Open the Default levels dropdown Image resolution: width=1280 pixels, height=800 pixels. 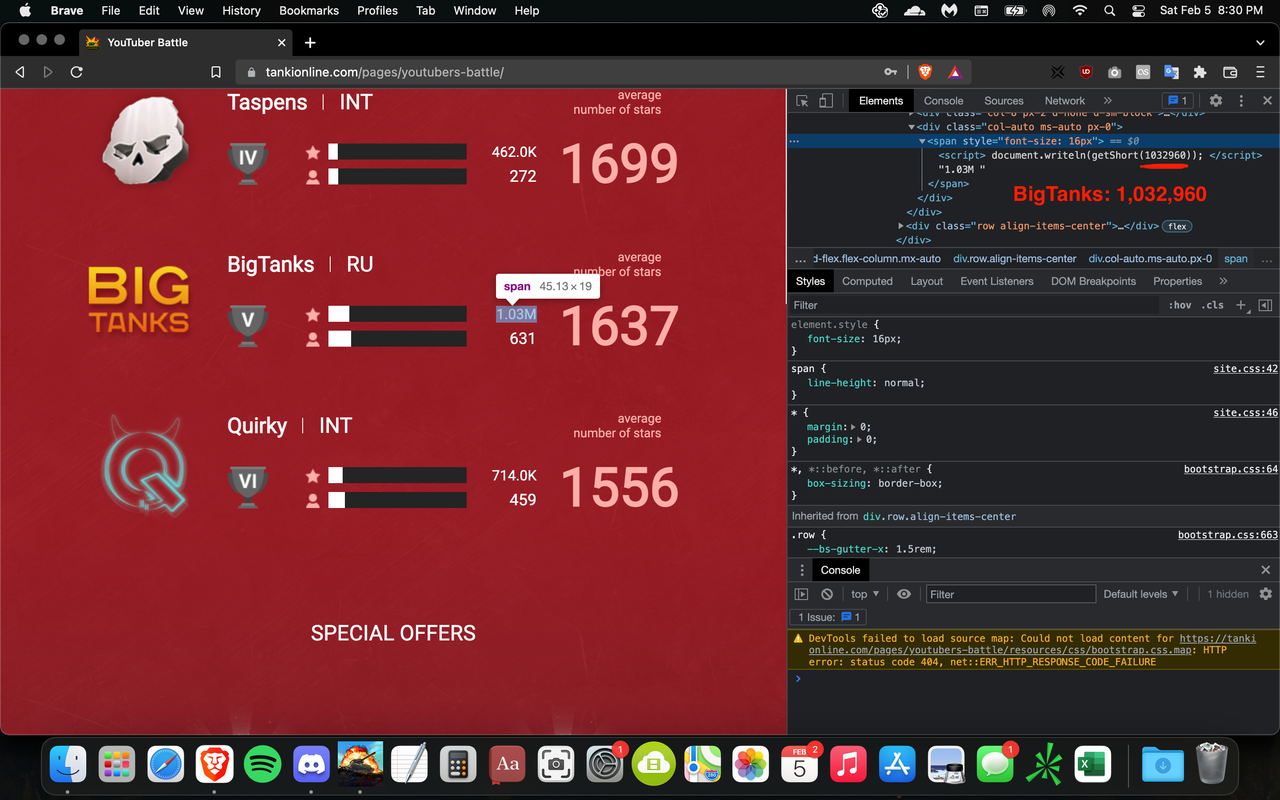pyautogui.click(x=1141, y=594)
